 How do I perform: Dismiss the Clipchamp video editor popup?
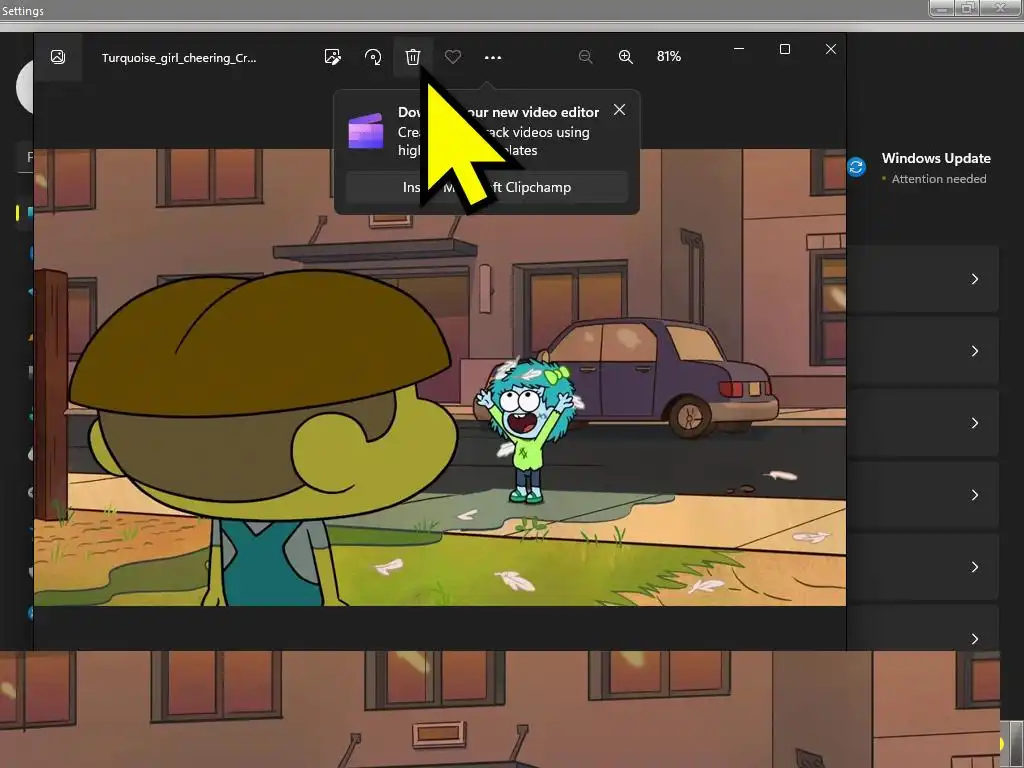click(619, 110)
